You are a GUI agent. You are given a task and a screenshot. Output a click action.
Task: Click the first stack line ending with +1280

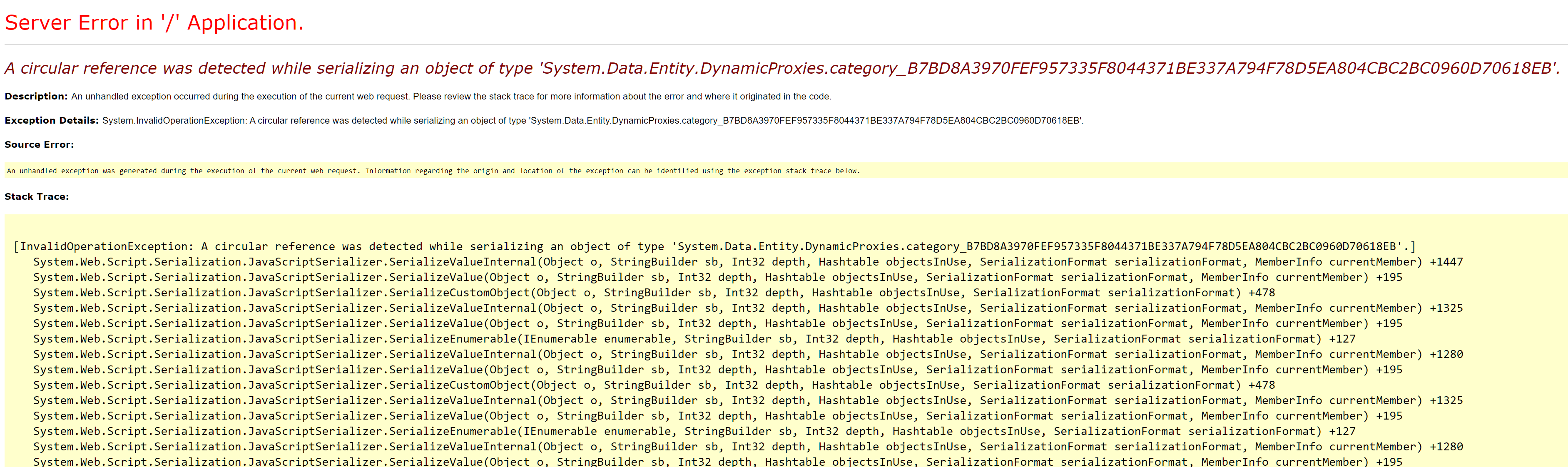747,354
